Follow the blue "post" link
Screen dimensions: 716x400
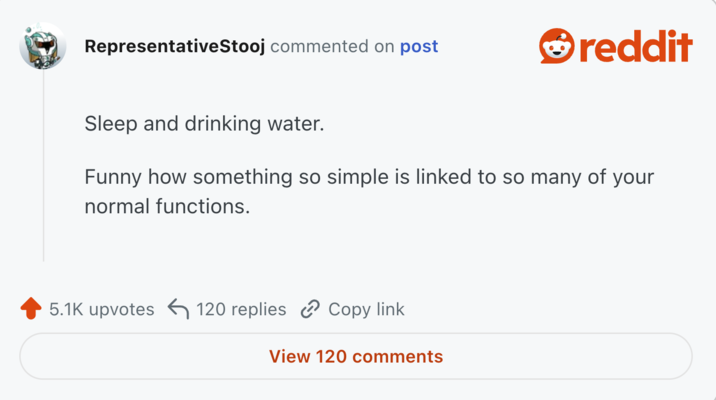(x=419, y=46)
